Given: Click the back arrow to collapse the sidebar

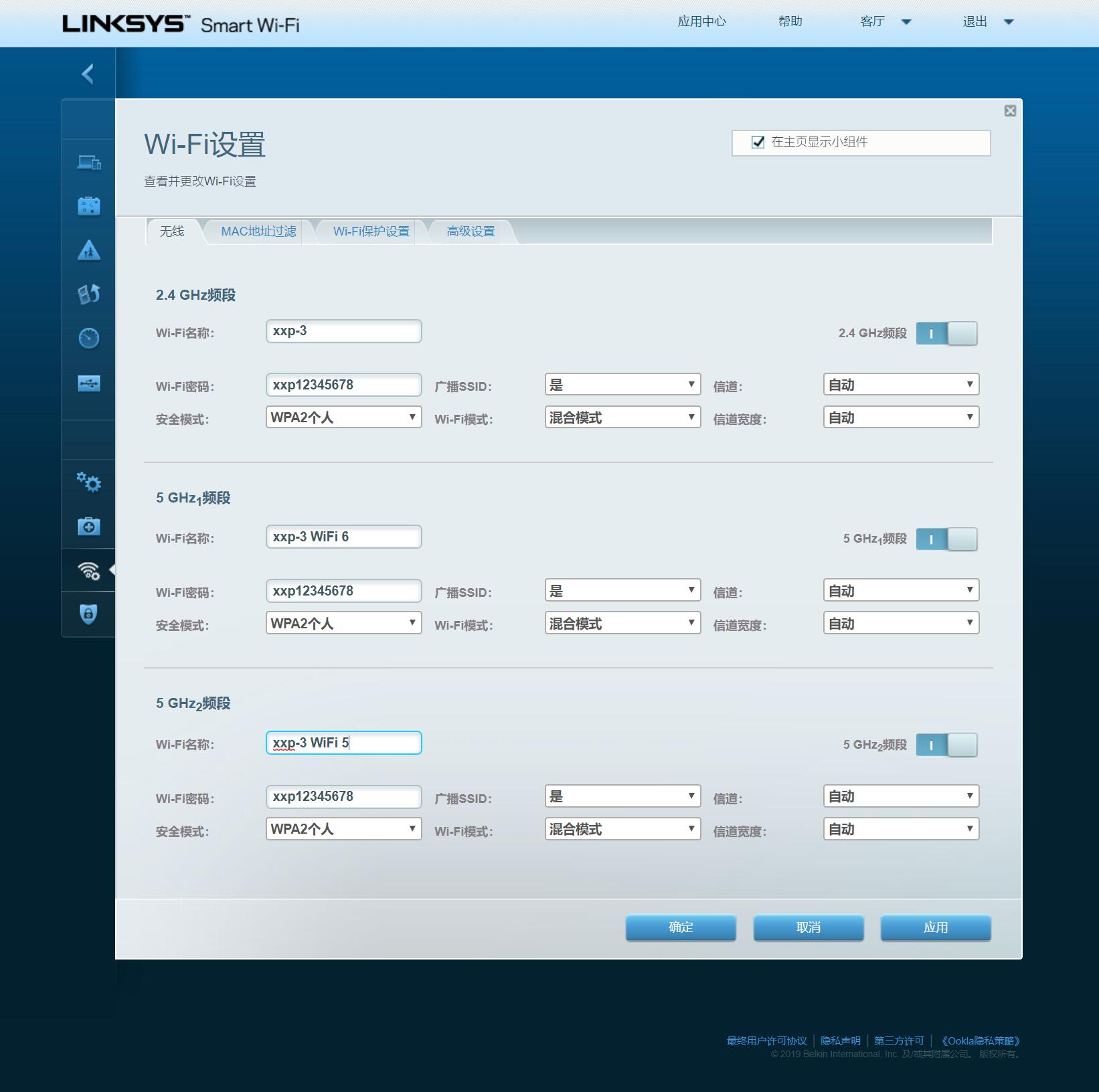Looking at the screenshot, I should pyautogui.click(x=88, y=74).
